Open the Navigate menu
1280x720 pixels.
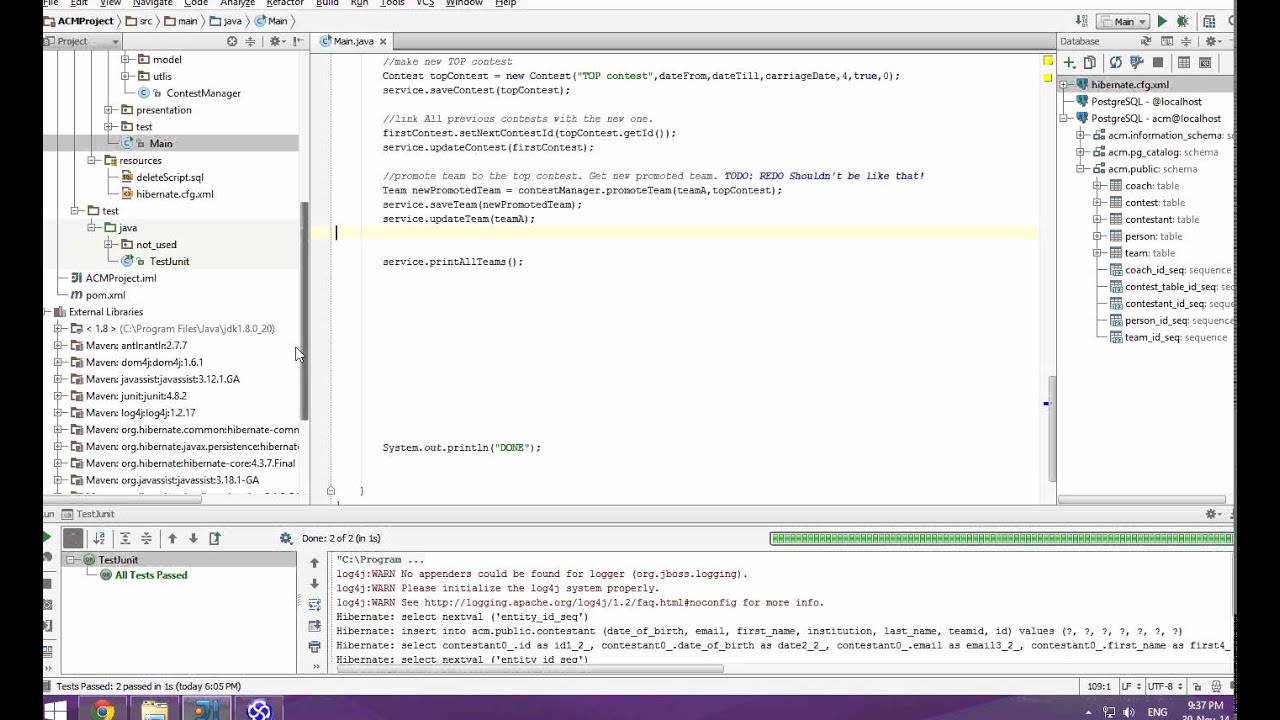coord(152,3)
